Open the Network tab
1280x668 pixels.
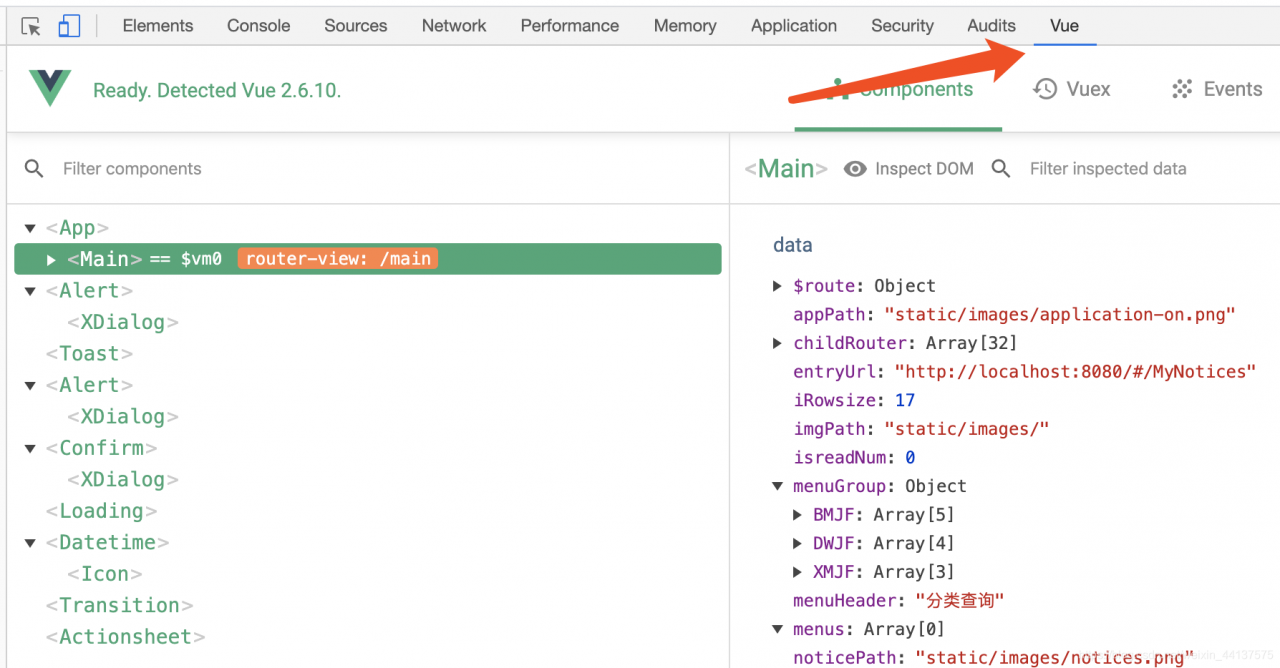coord(454,26)
